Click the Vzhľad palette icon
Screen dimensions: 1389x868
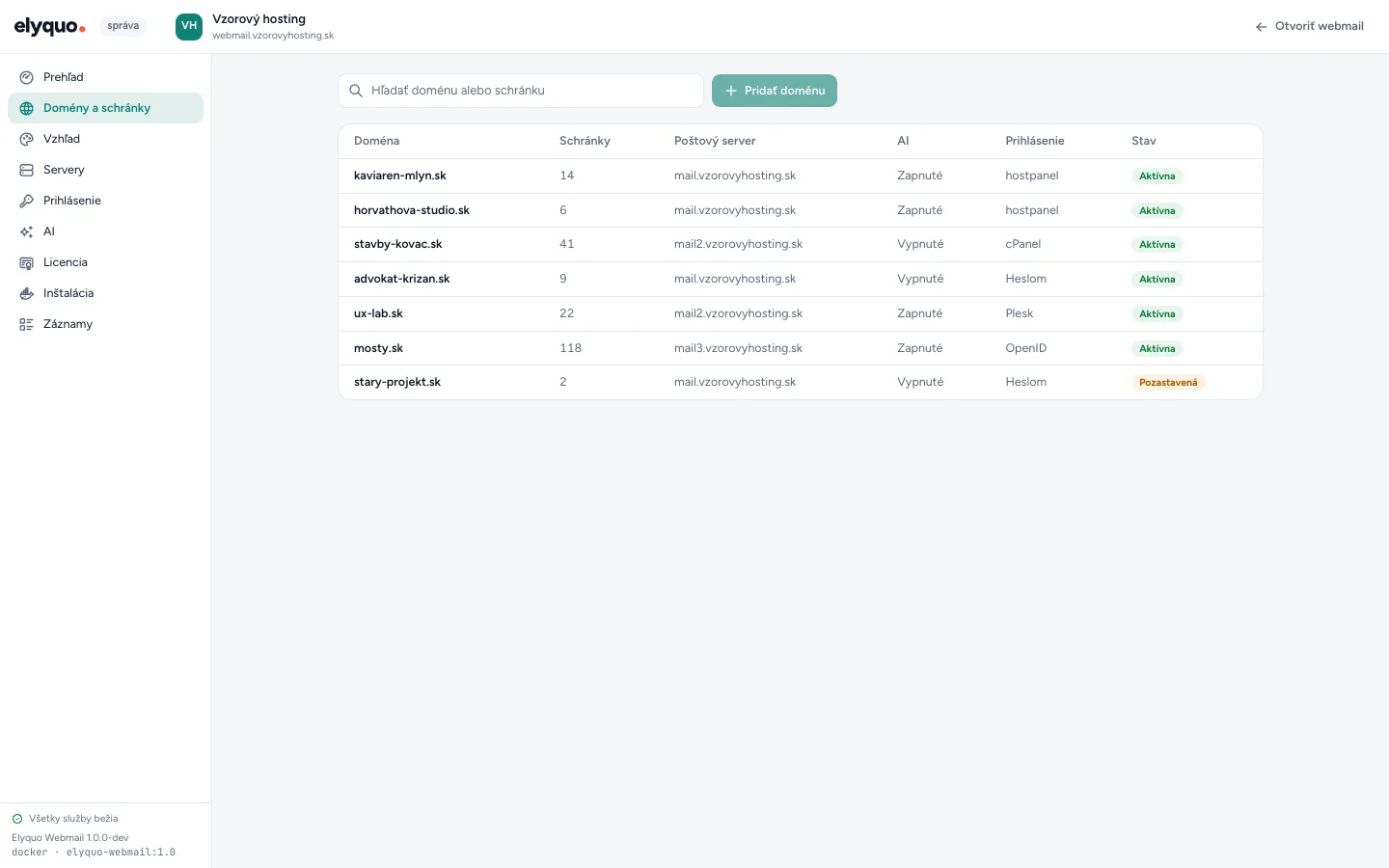point(27,139)
